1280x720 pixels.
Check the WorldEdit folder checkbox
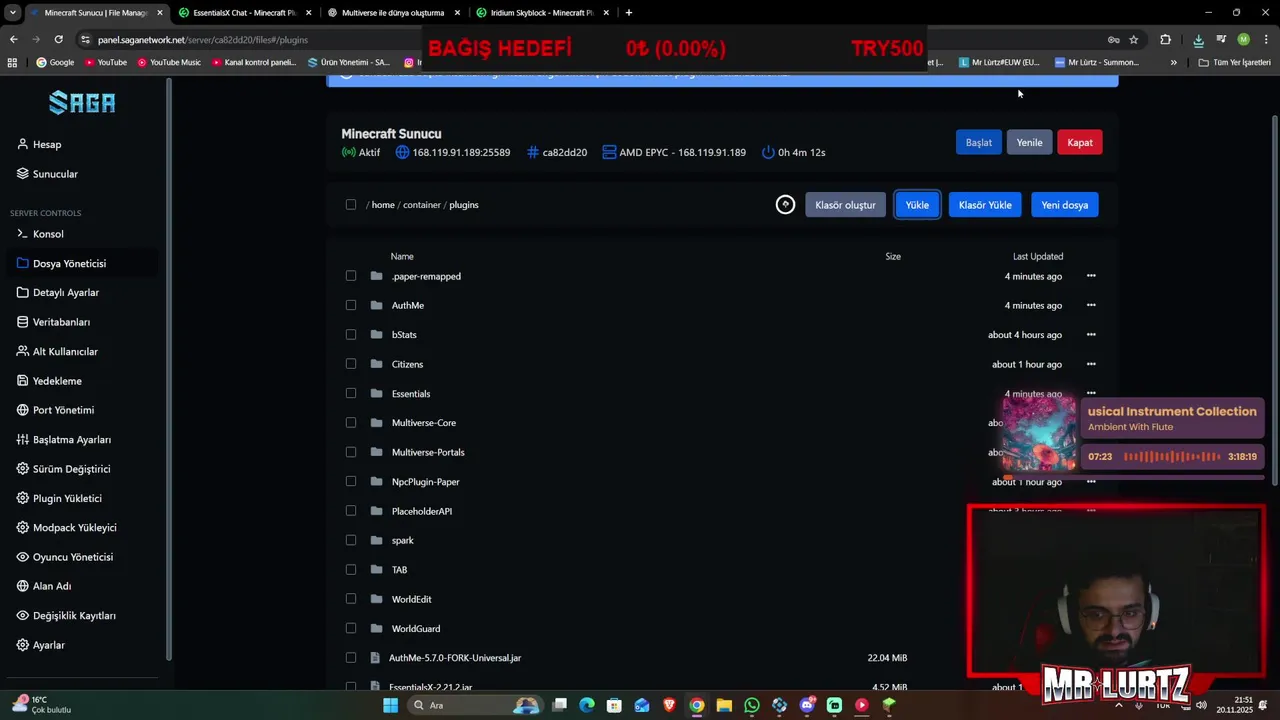pyautogui.click(x=351, y=599)
